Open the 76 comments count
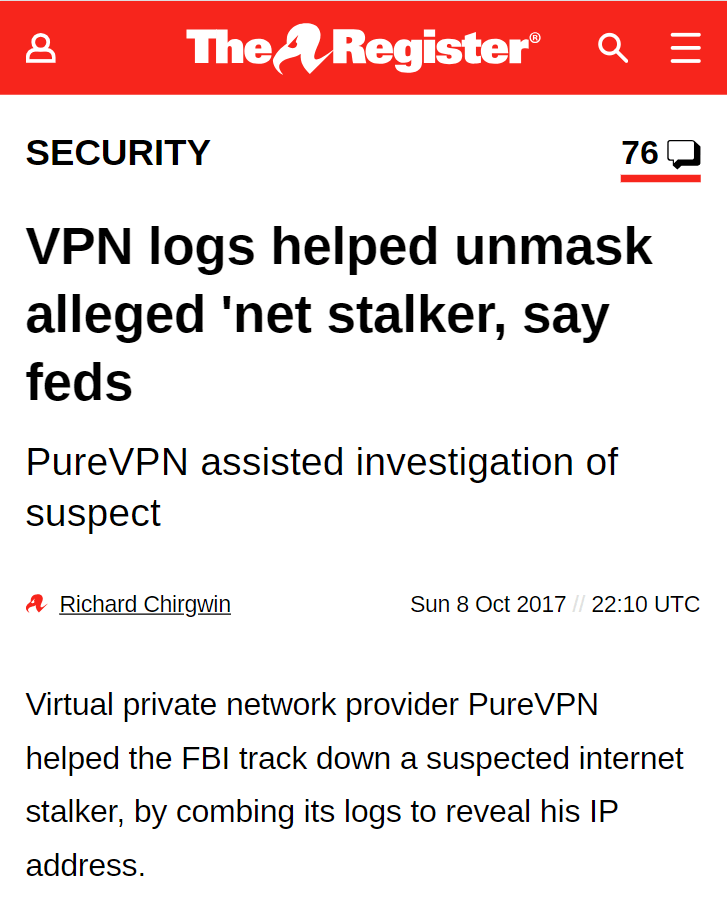Viewport: 727px width, 907px height. 640,153
